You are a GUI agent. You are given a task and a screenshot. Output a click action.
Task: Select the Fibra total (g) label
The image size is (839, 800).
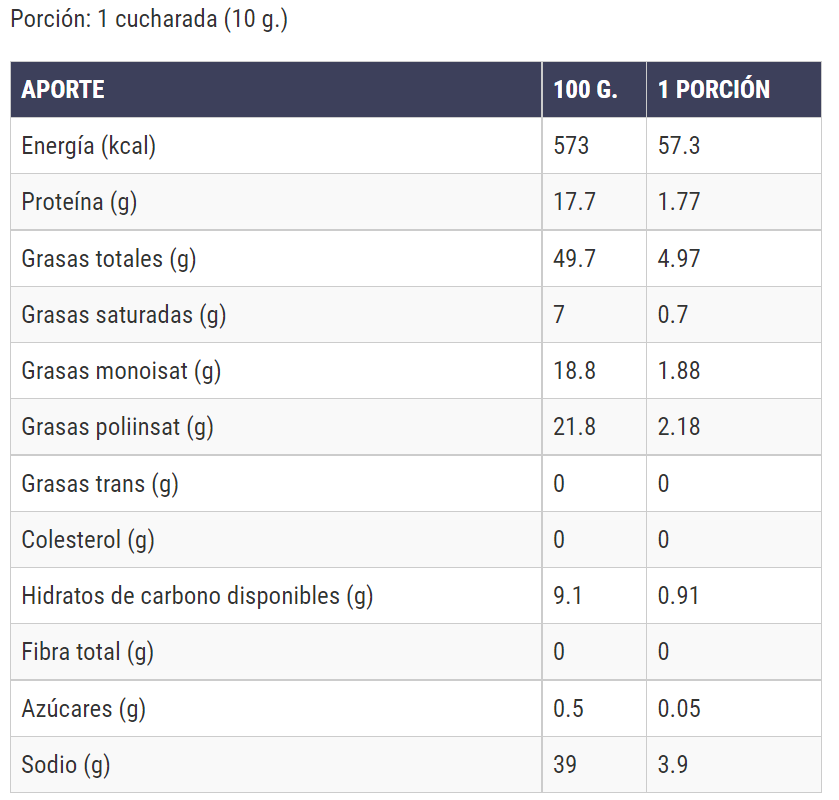pyautogui.click(x=88, y=652)
